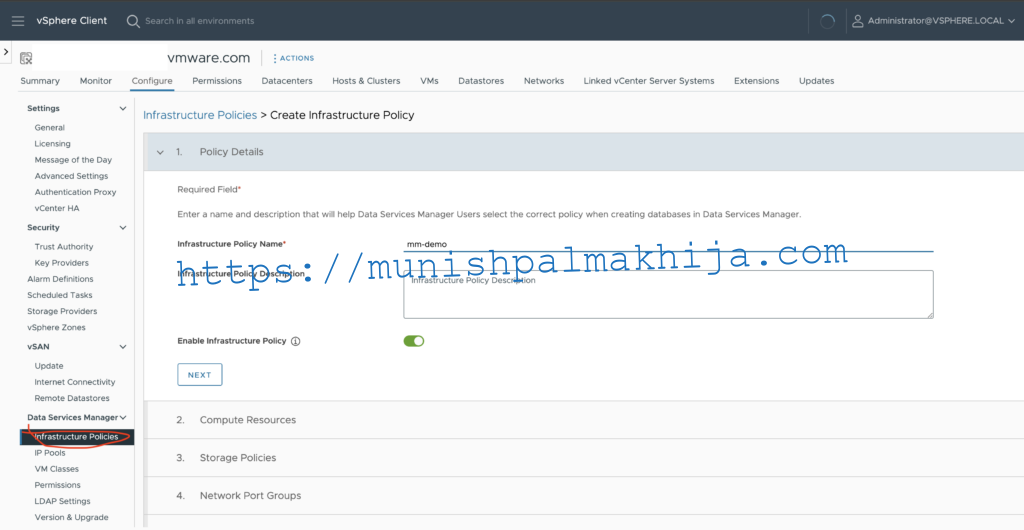Click the vCenter server object icon
Viewport: 1024px width, 530px height.
[25, 58]
